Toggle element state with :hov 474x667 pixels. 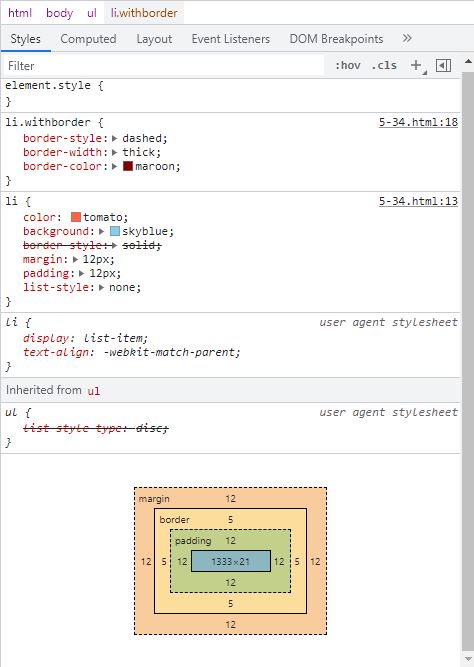tap(348, 66)
